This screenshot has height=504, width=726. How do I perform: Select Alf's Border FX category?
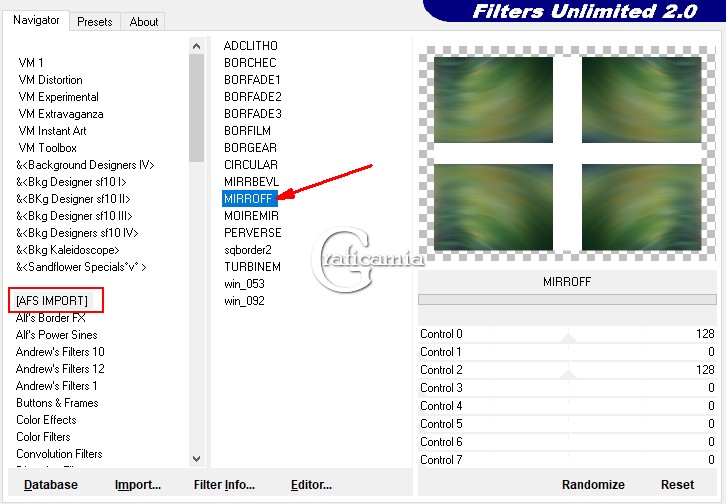pos(50,318)
